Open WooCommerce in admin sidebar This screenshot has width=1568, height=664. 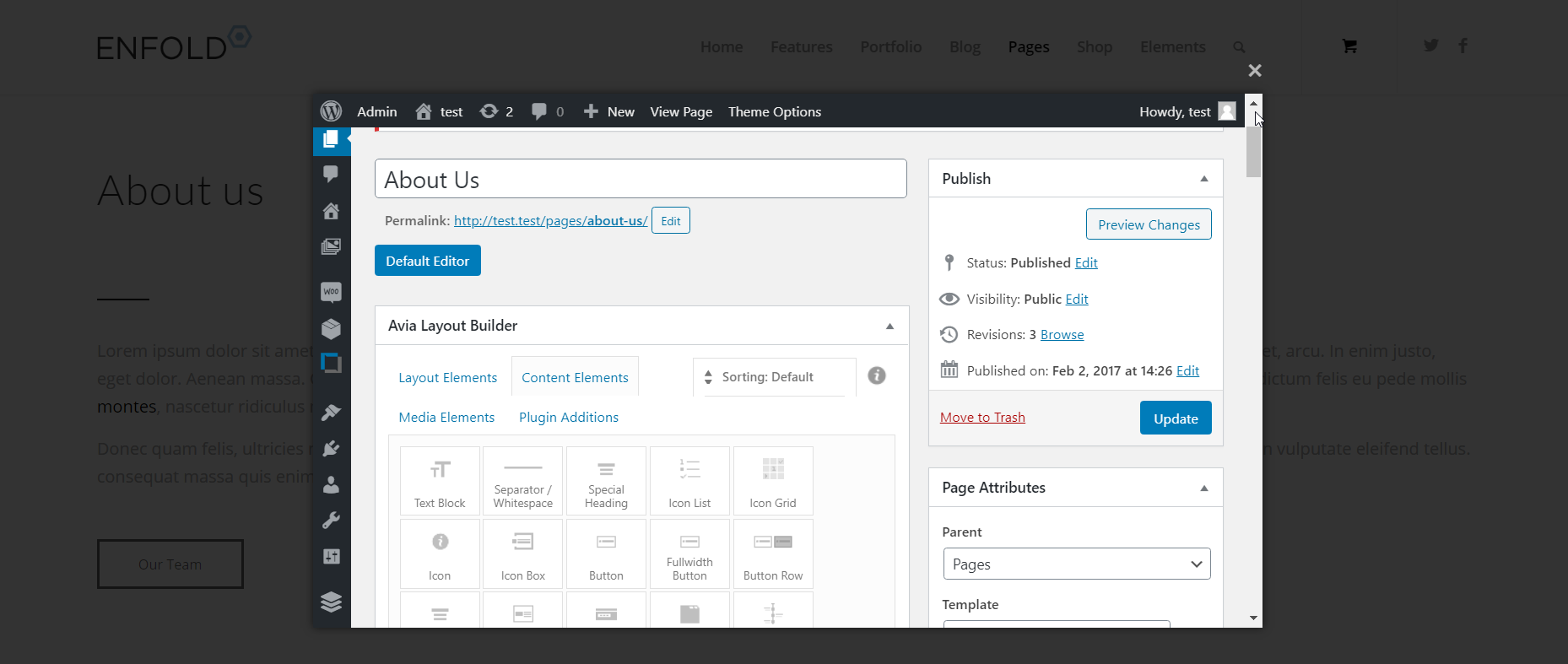(x=331, y=292)
